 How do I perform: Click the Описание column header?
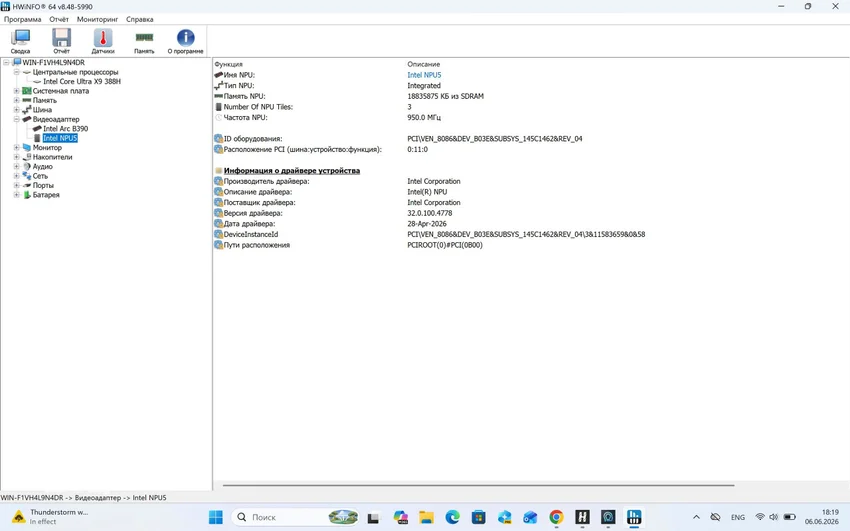click(423, 64)
